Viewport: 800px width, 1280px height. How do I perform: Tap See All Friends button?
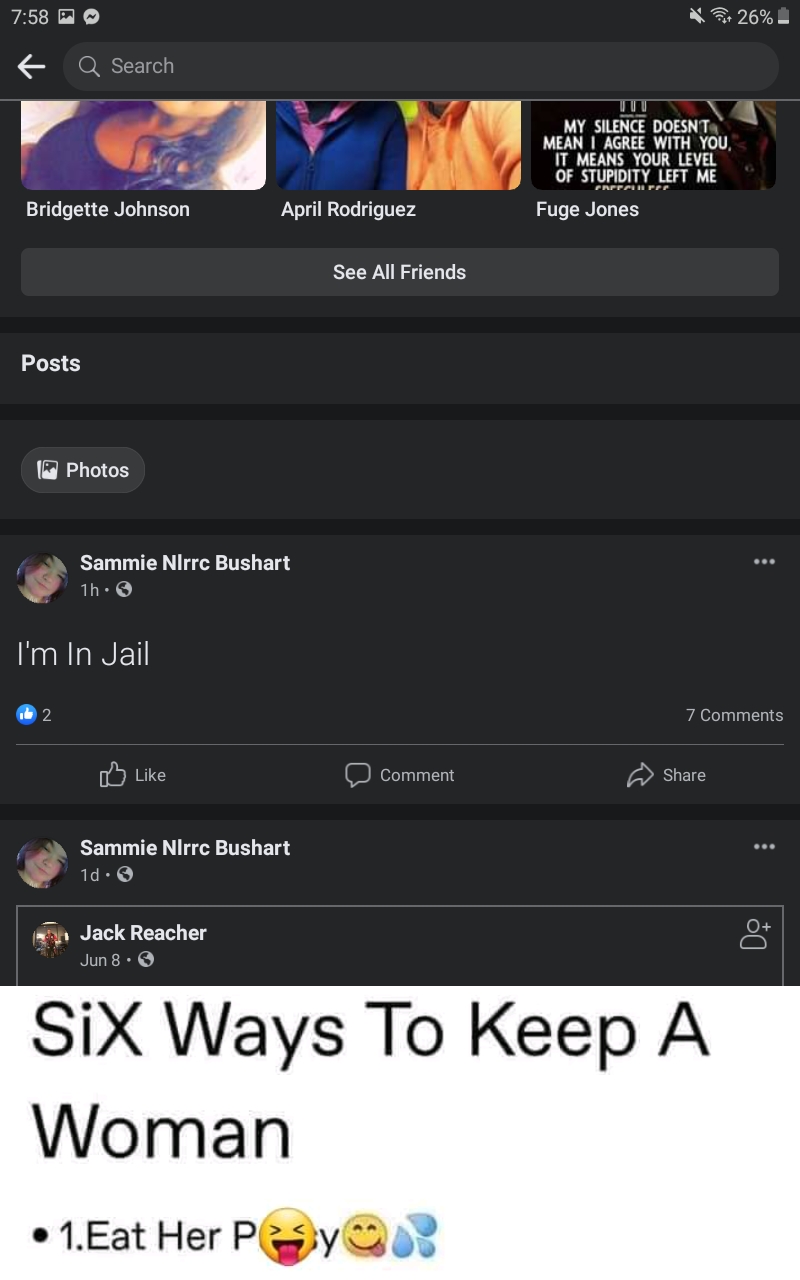click(400, 272)
